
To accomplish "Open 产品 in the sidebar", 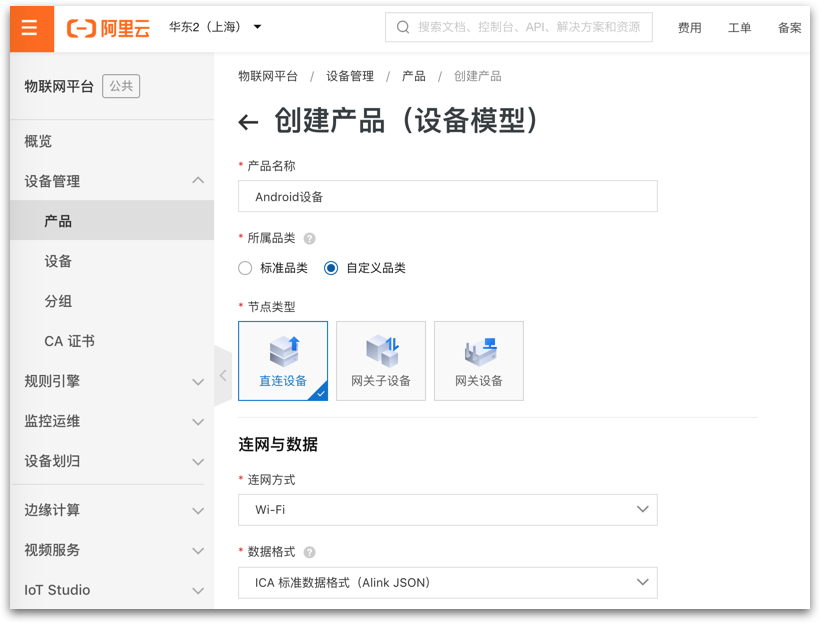I will tap(112, 221).
